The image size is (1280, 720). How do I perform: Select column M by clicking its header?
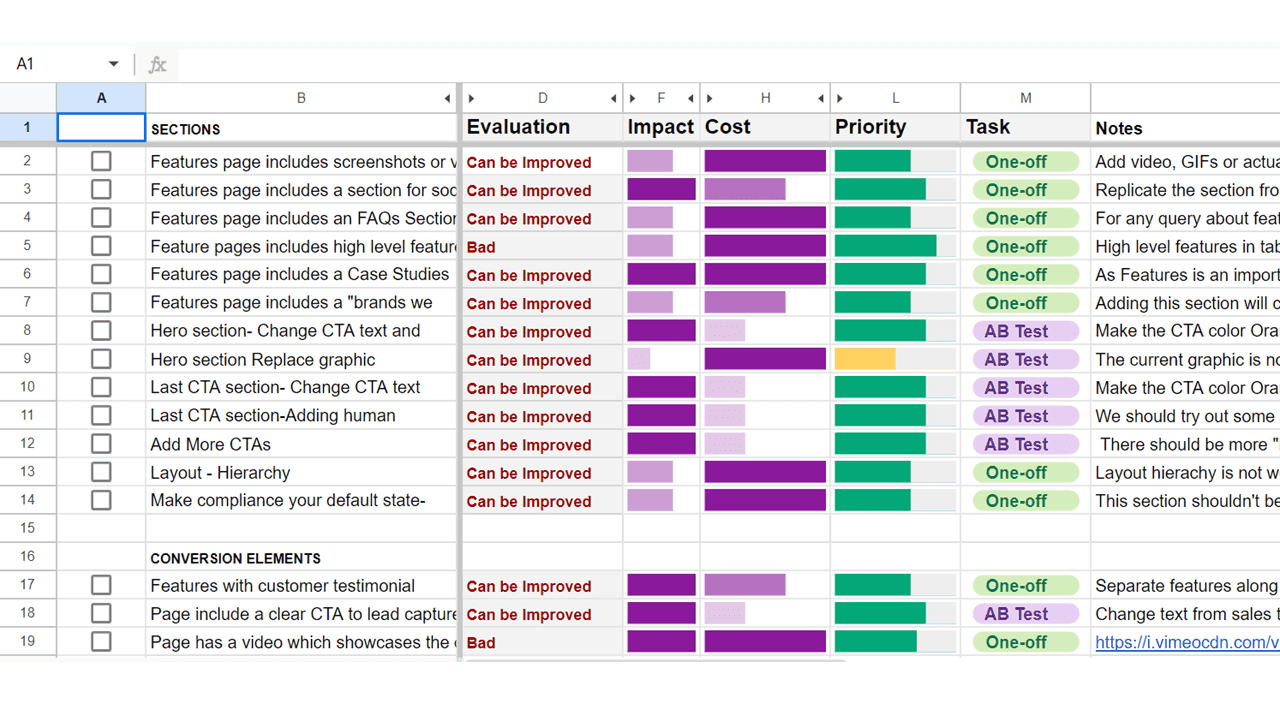coord(1025,97)
